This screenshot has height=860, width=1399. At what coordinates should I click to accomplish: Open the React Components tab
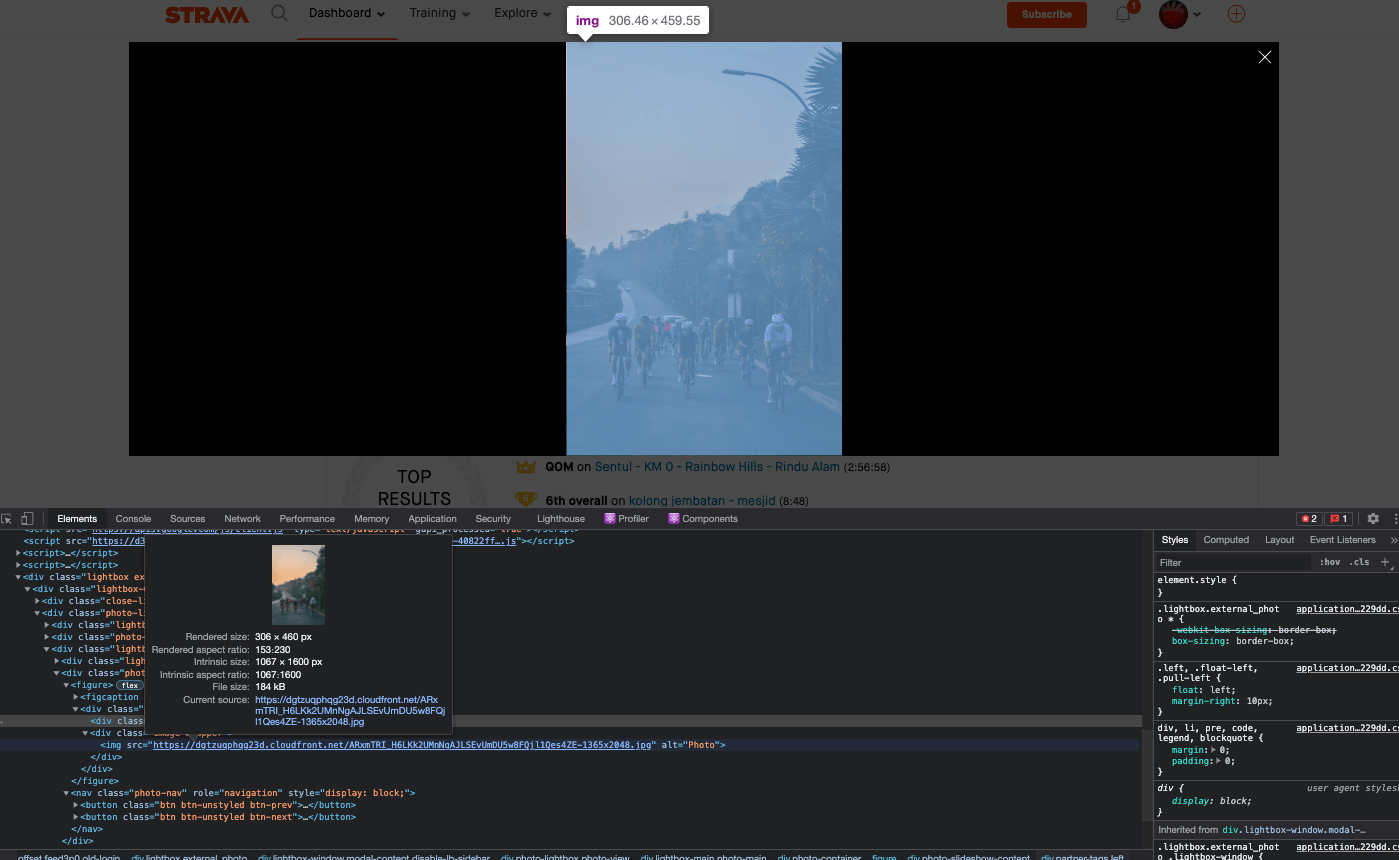703,519
